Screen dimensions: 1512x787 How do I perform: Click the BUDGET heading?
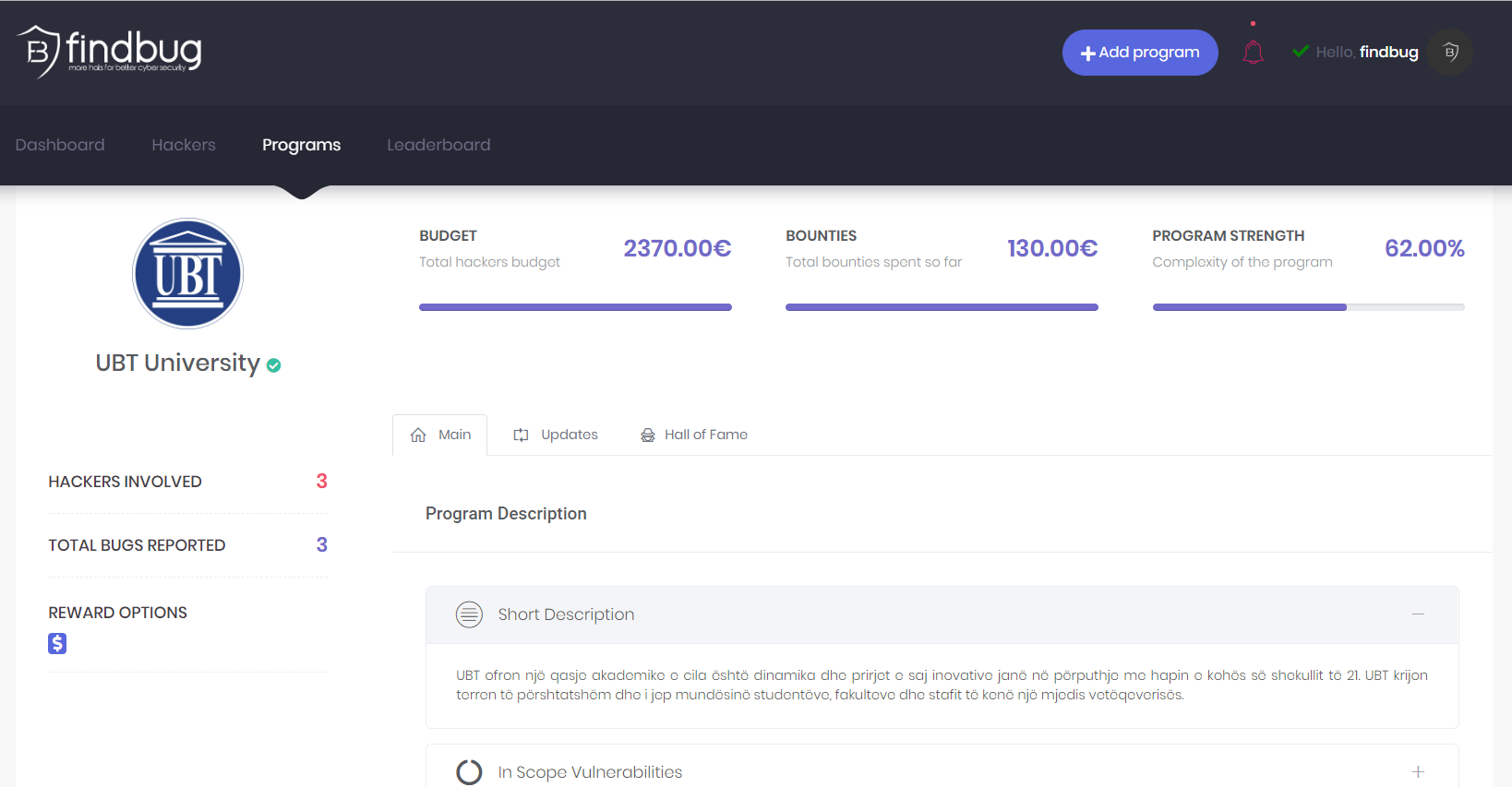tap(448, 236)
